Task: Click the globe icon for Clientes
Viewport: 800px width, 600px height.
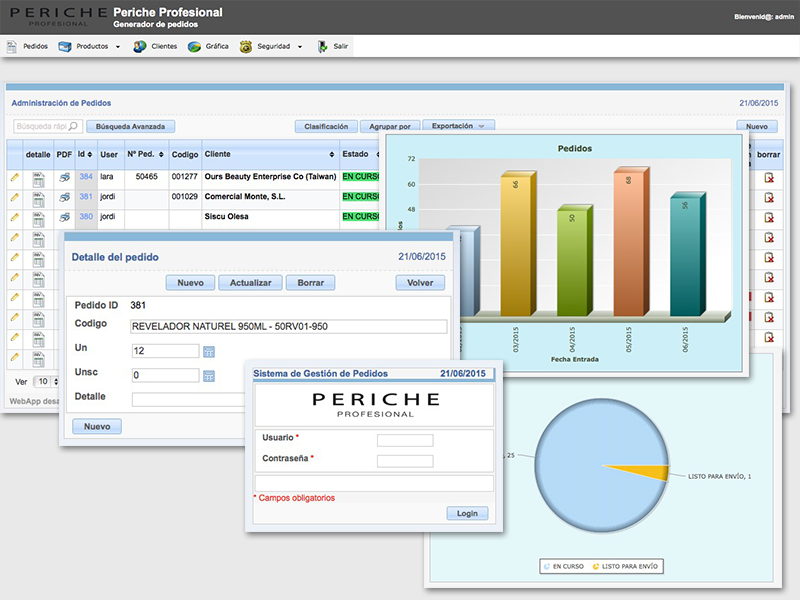Action: coord(139,47)
